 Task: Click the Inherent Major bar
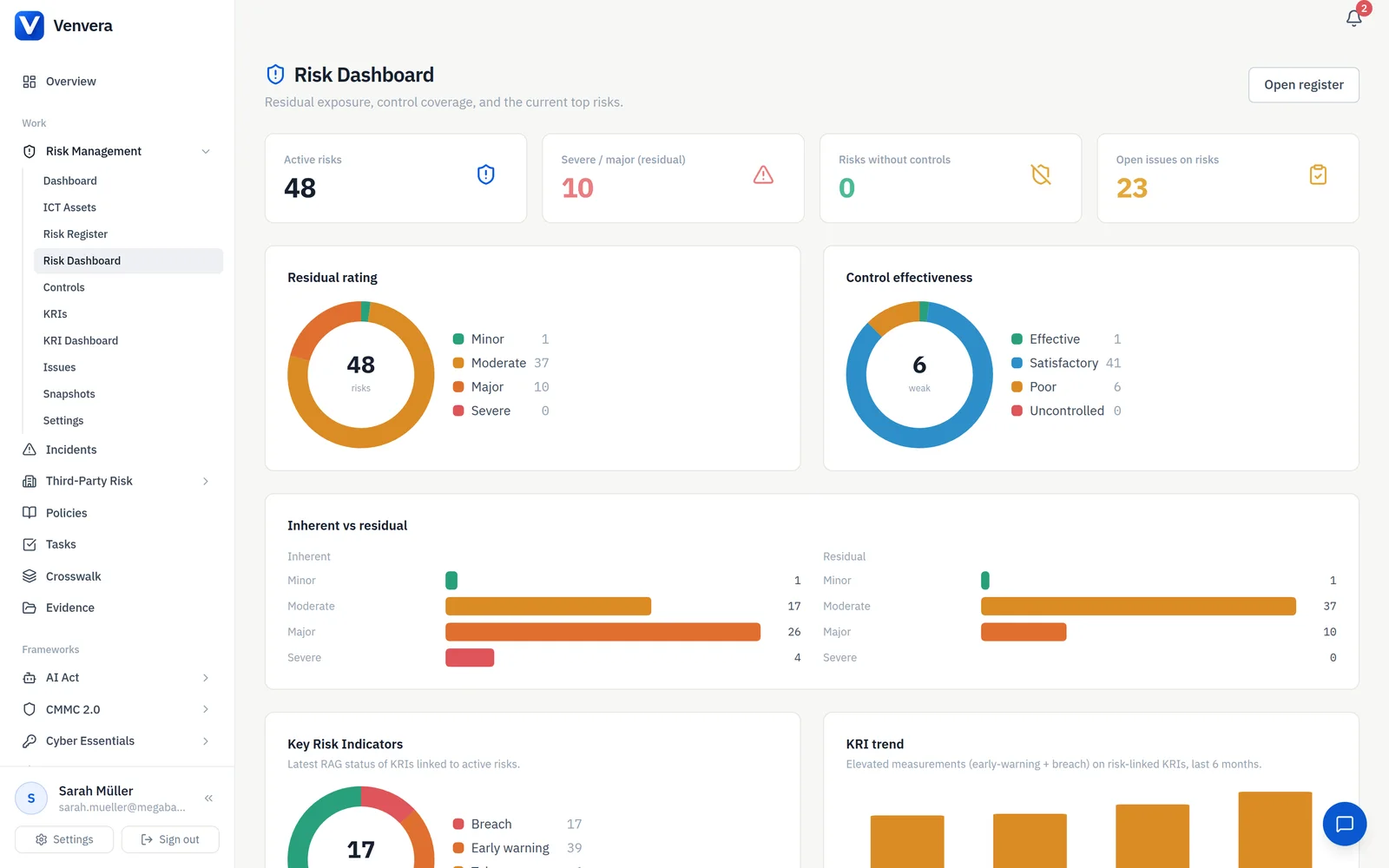coord(602,632)
